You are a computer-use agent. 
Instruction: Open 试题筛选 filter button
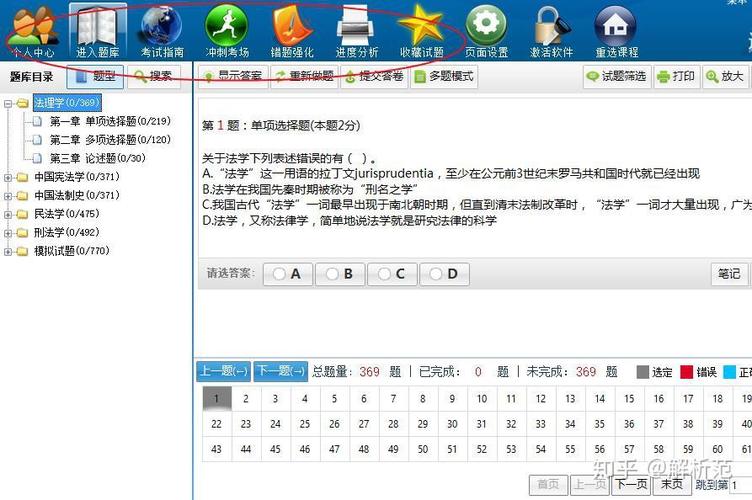617,77
